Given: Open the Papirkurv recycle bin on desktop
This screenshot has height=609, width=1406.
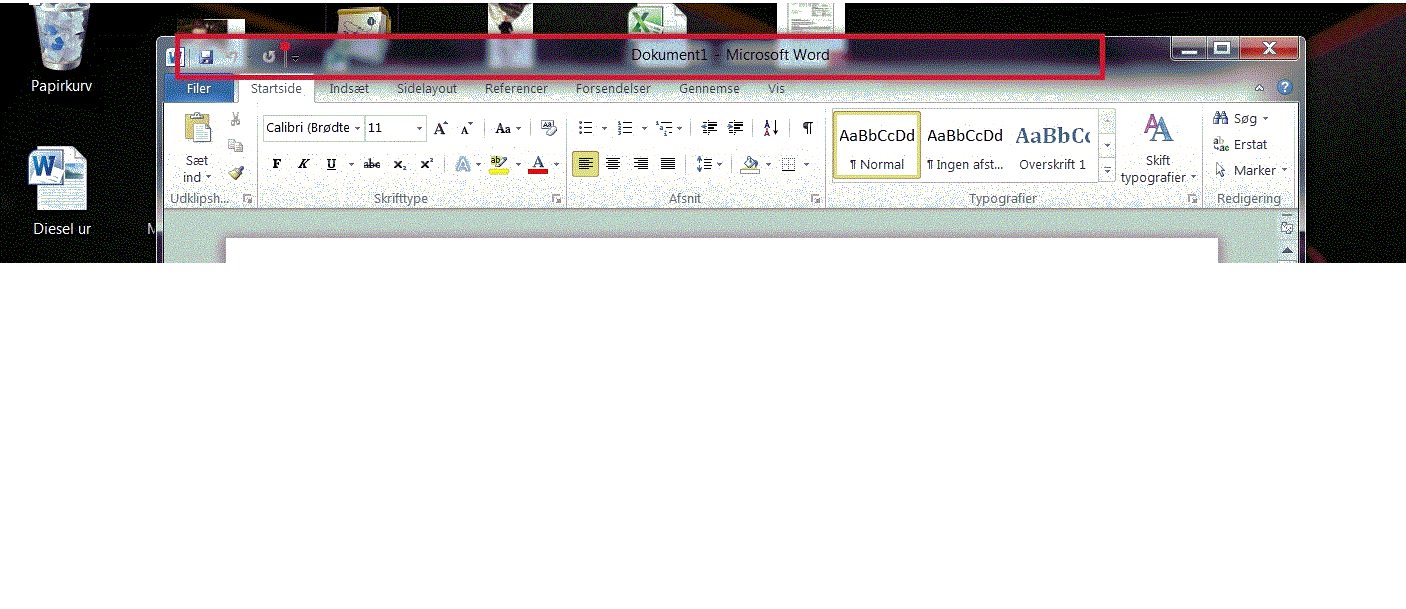Looking at the screenshot, I should click(62, 48).
